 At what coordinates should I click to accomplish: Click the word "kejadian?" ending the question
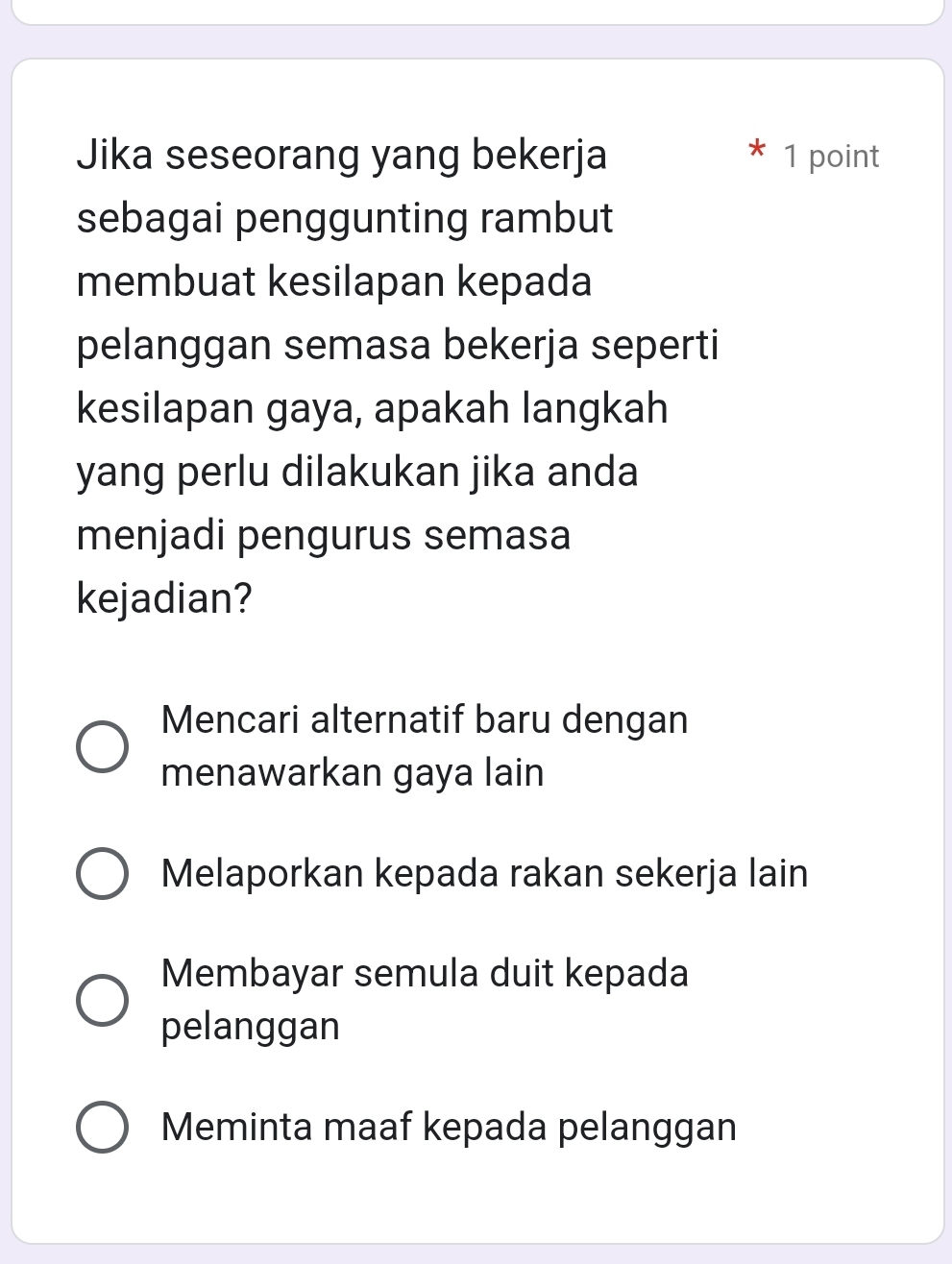pyautogui.click(x=164, y=599)
